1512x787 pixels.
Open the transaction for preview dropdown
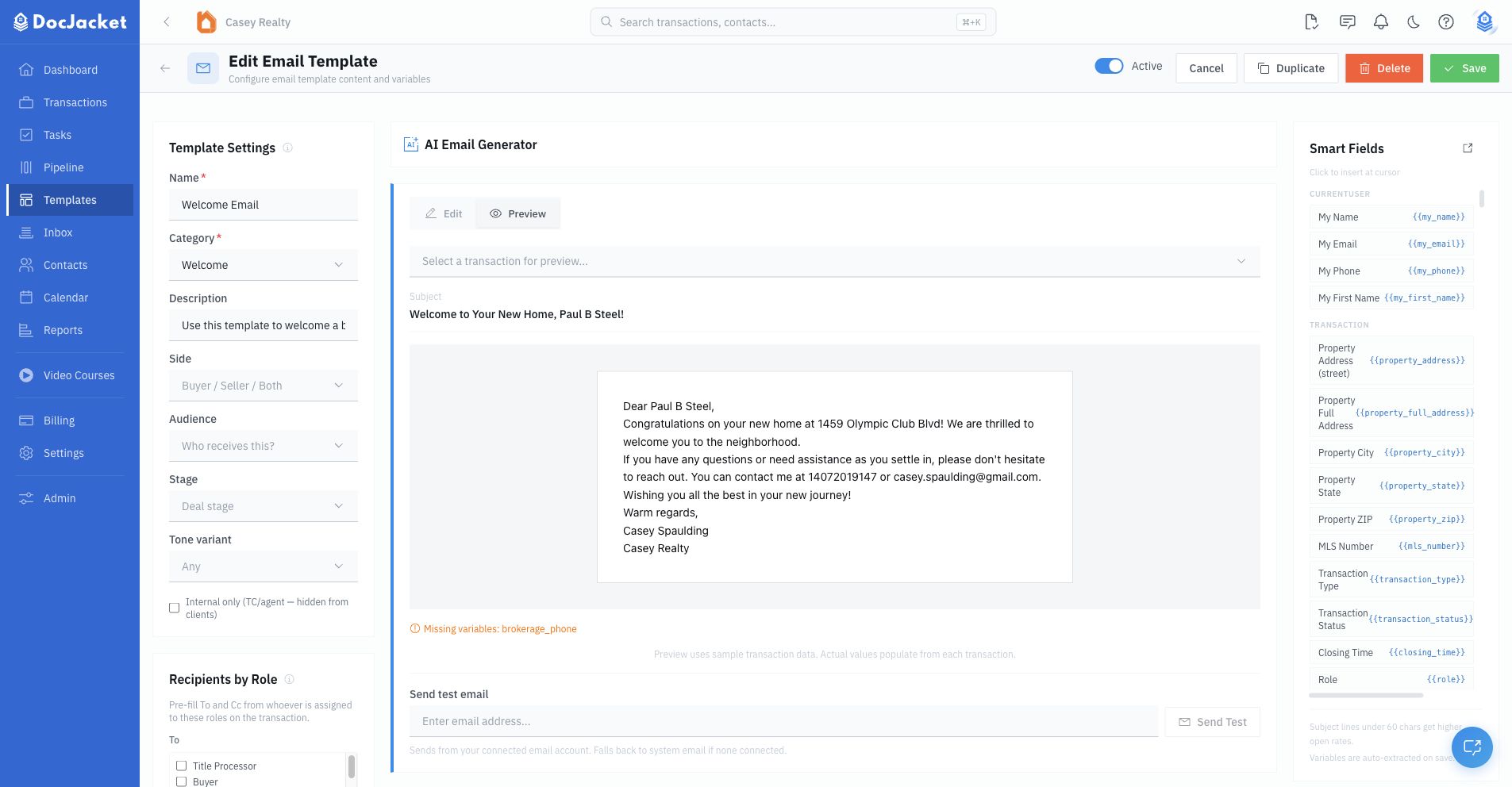pos(835,261)
